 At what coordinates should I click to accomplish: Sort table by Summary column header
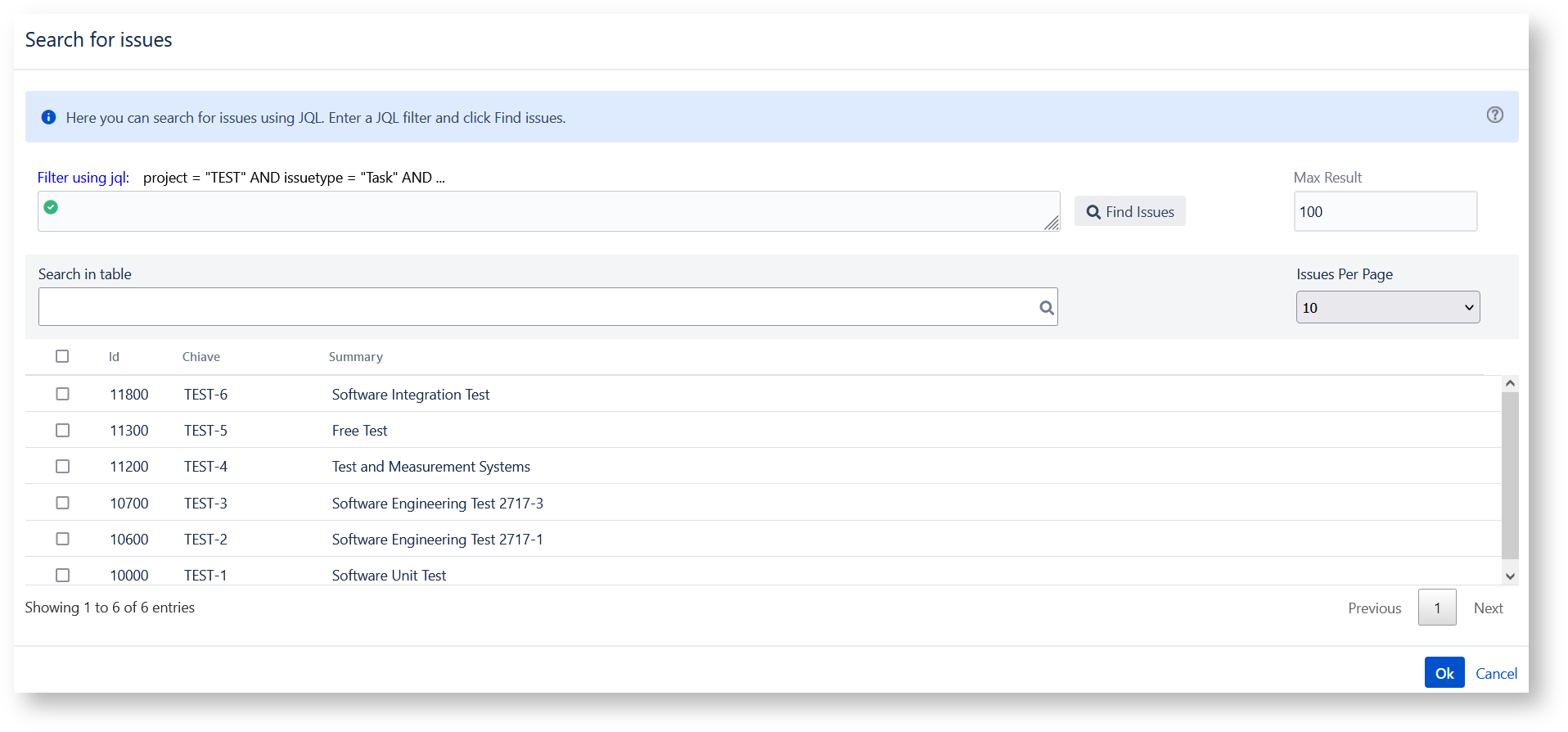point(355,357)
